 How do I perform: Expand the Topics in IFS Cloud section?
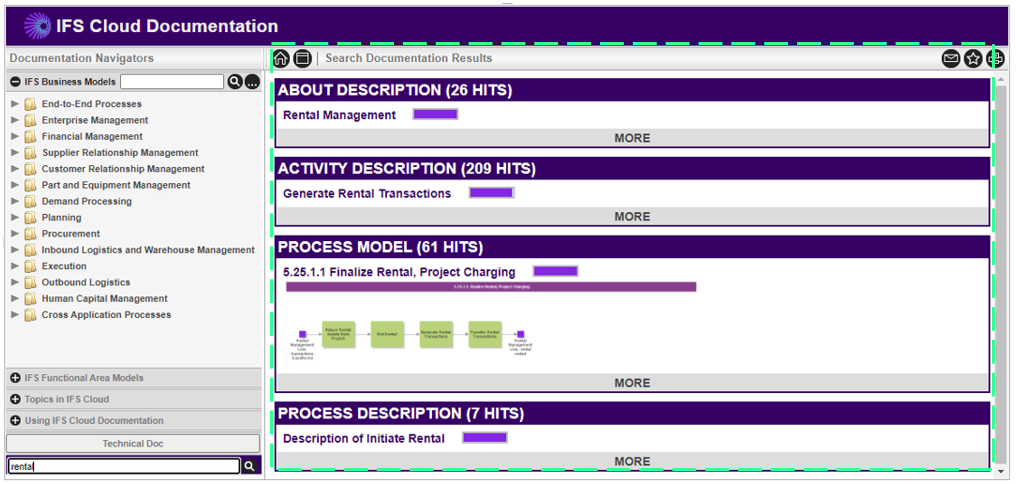[16, 399]
